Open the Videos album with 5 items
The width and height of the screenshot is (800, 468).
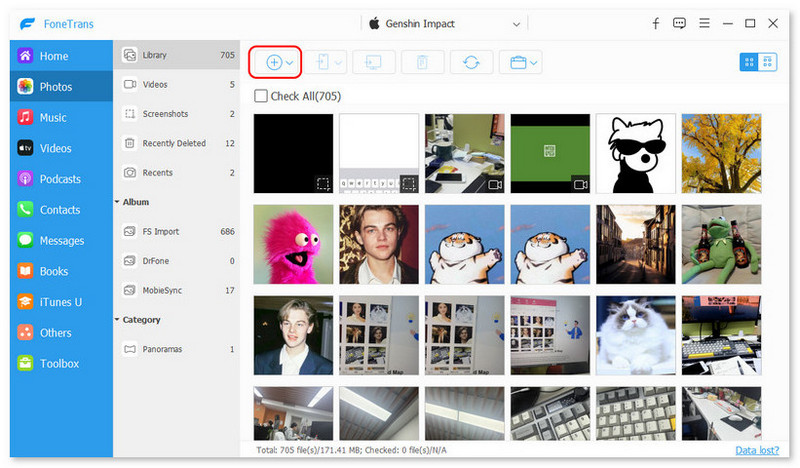coord(177,84)
